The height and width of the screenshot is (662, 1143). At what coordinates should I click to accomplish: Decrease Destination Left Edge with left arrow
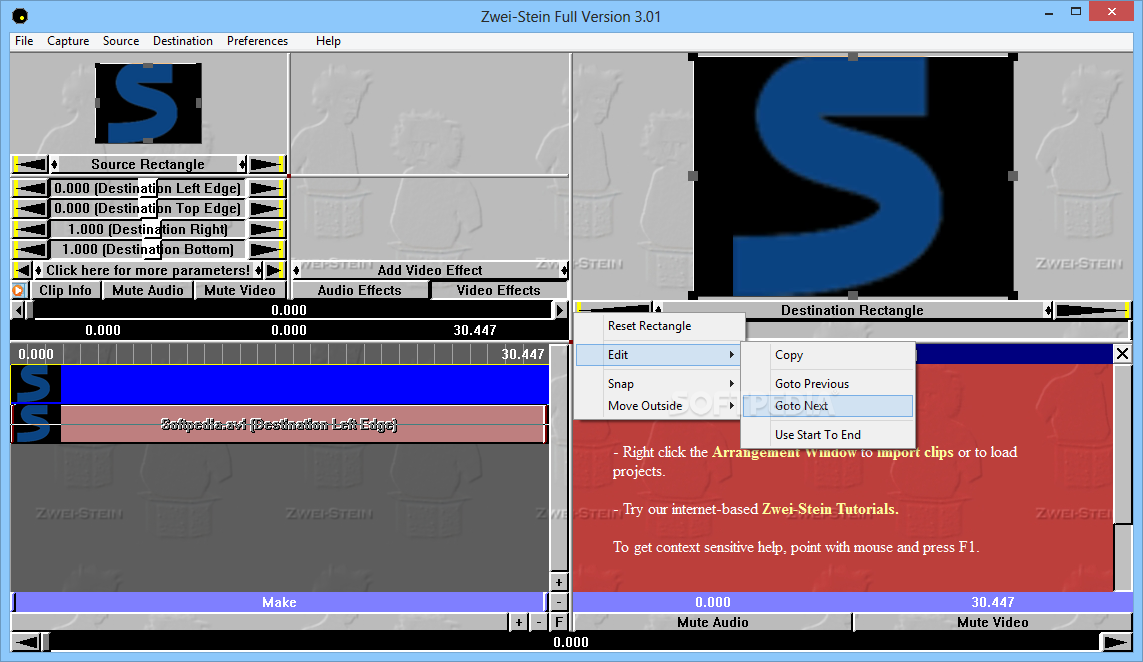click(31, 188)
